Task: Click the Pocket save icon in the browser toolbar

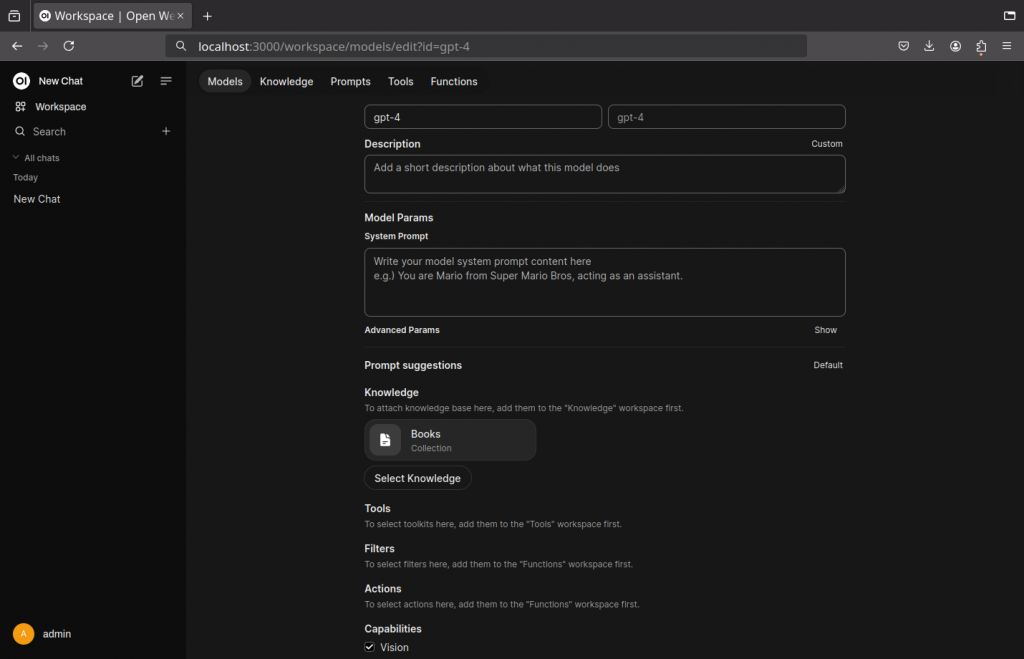Action: click(903, 46)
